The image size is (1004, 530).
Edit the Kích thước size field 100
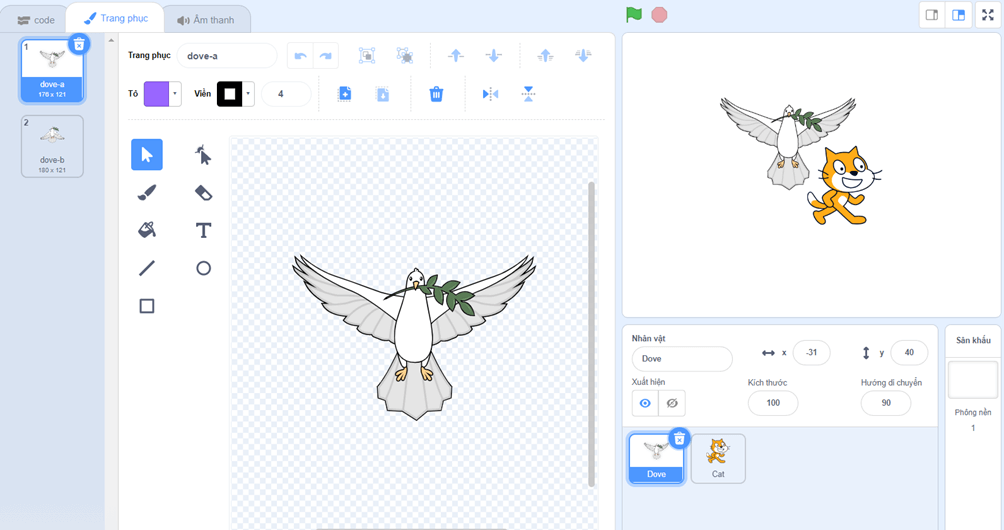coord(773,403)
